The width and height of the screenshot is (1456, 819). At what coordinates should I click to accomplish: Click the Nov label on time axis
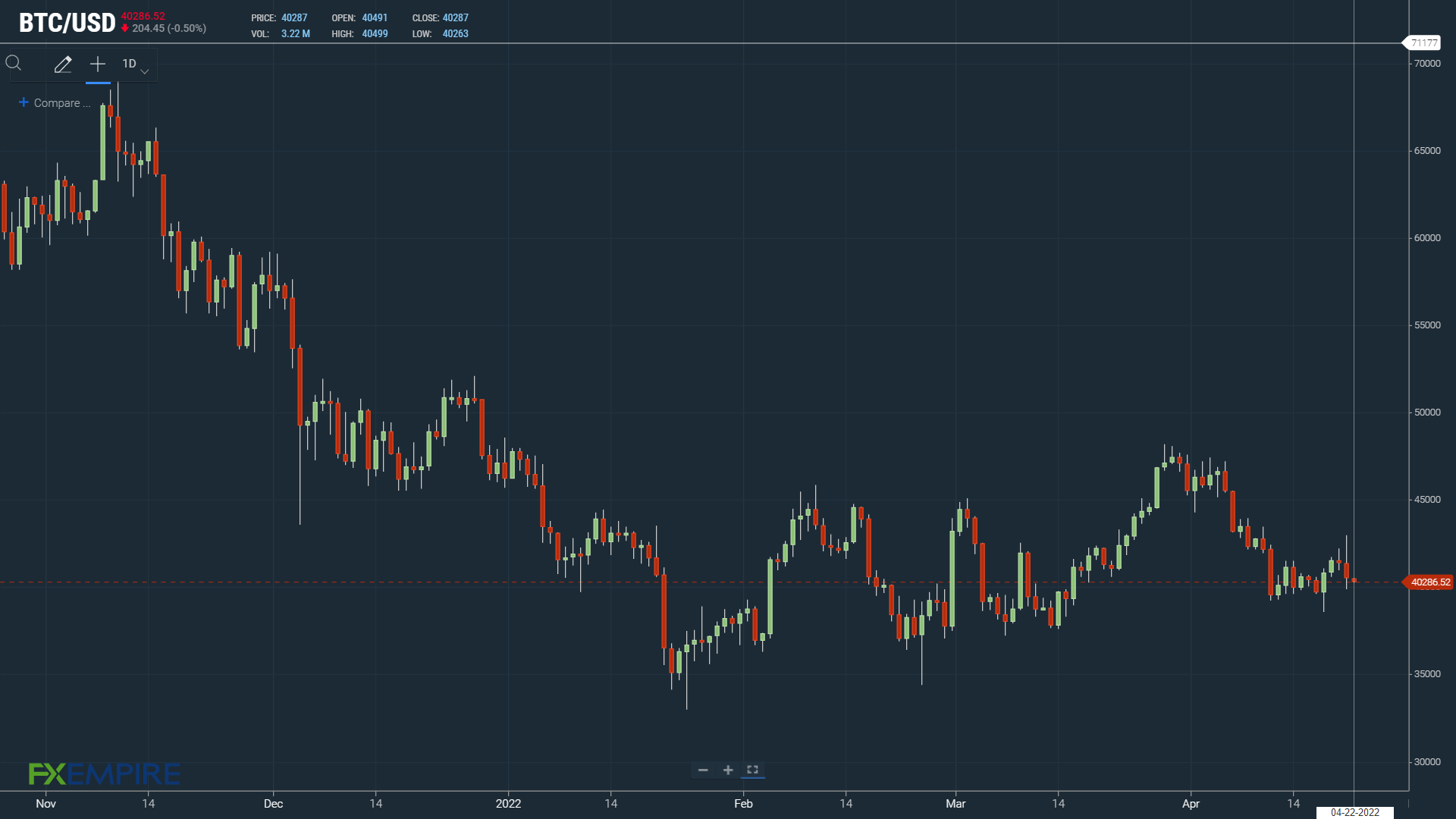coord(45,804)
